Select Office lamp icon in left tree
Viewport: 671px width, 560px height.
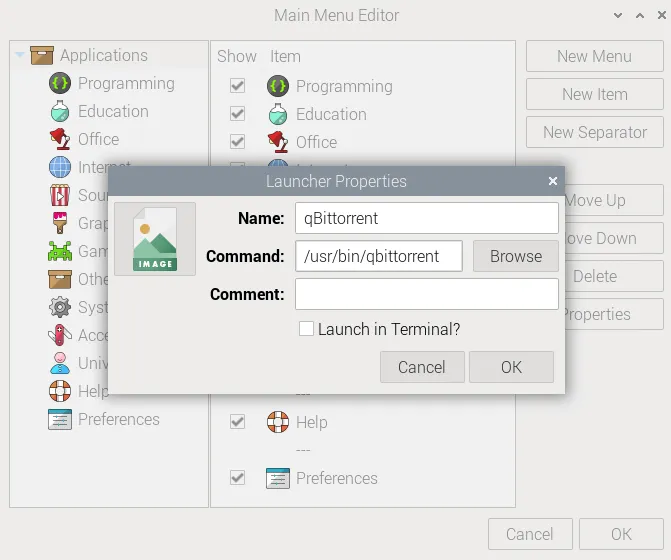pos(60,139)
